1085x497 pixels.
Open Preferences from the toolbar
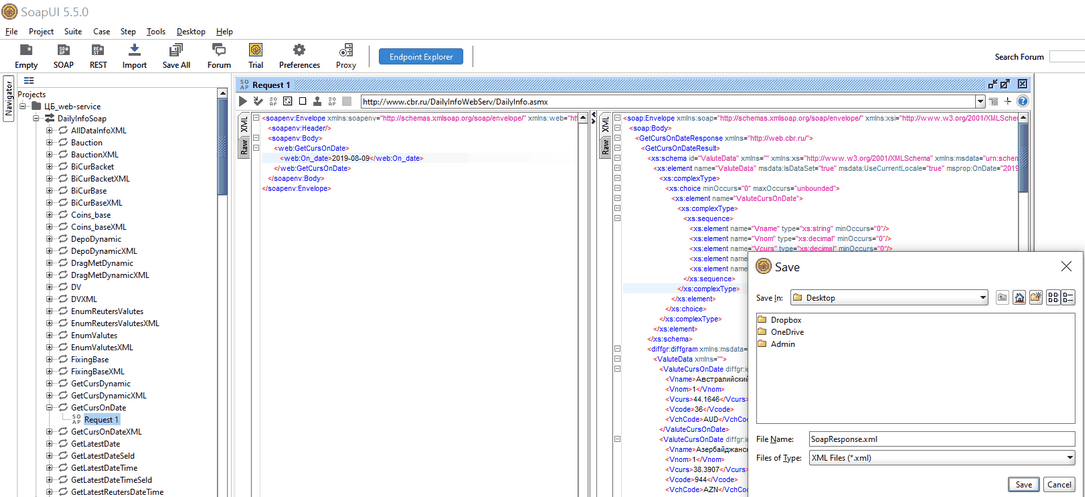299,56
